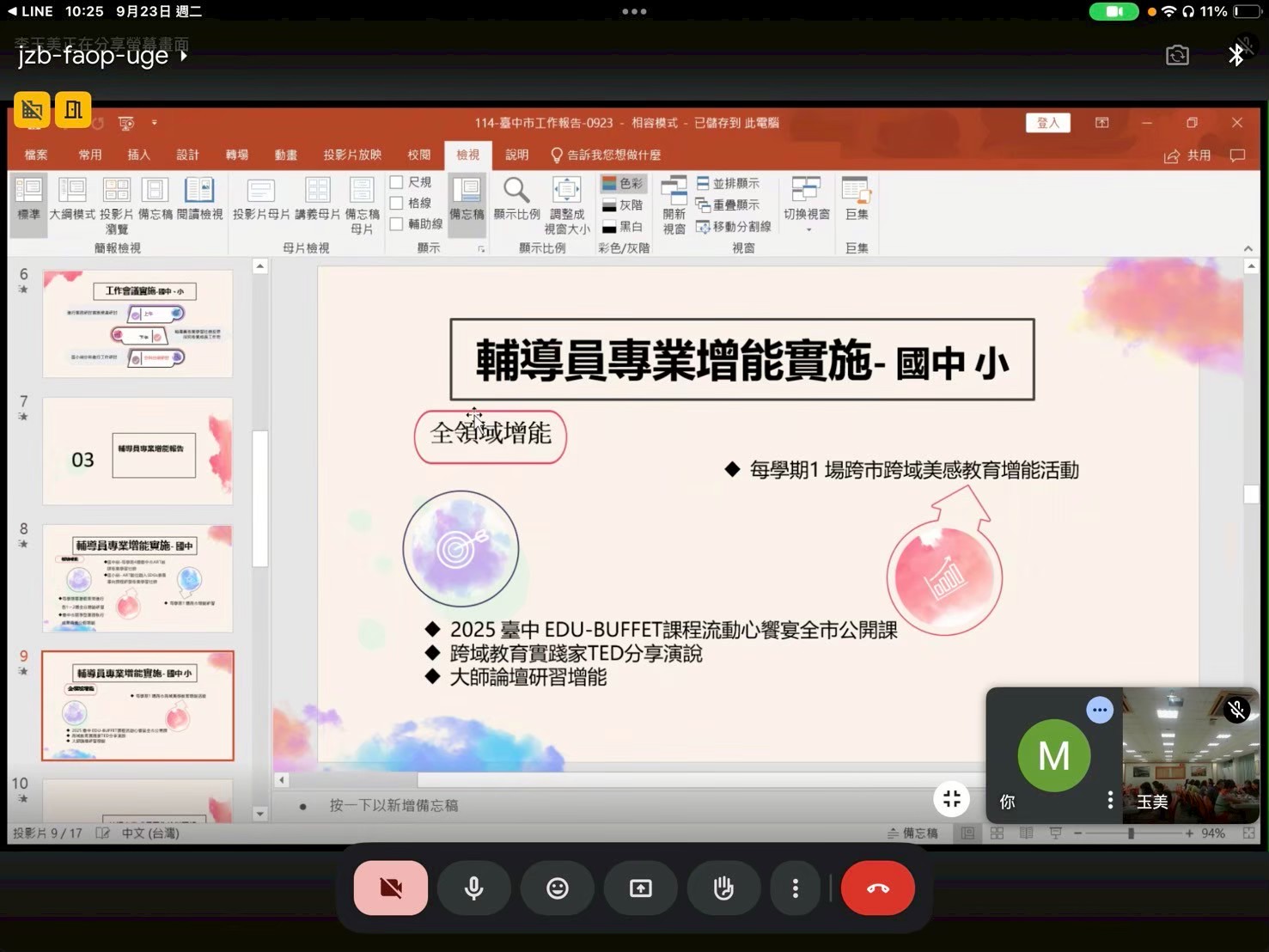Switch camera using the top flip icon
Screen dimensions: 1269x952
point(1177,56)
